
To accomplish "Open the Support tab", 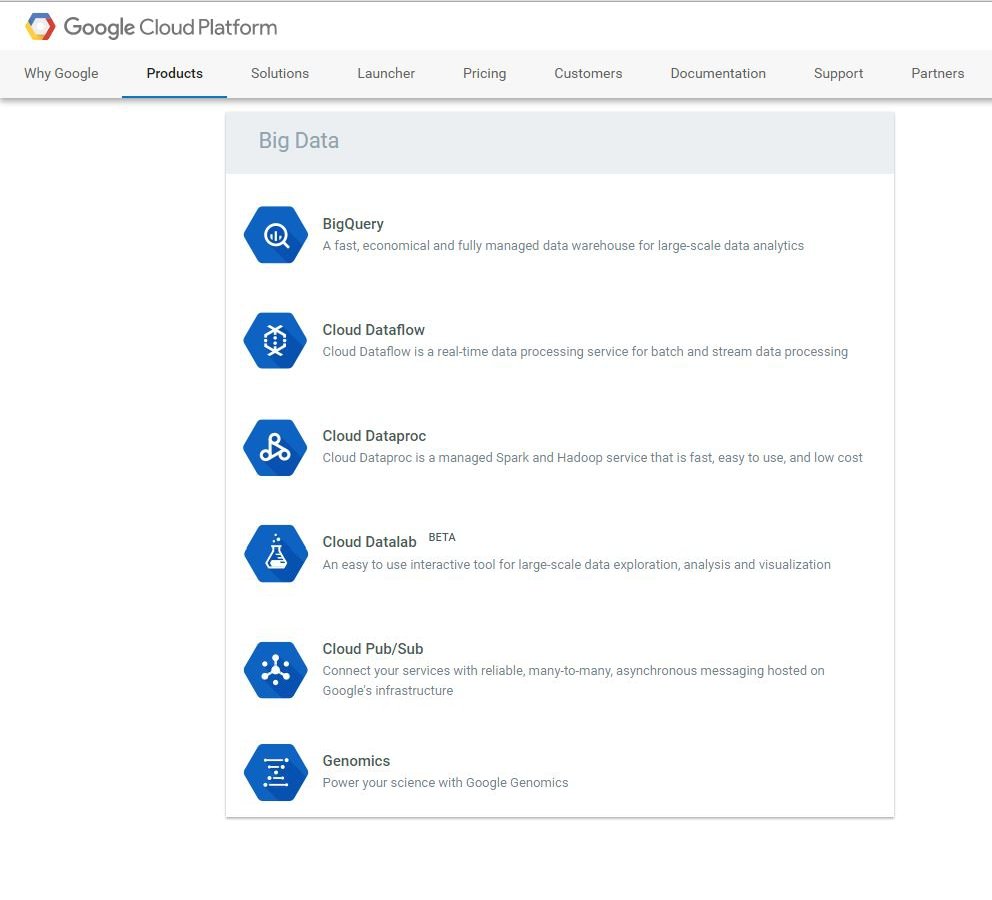I will 838,73.
